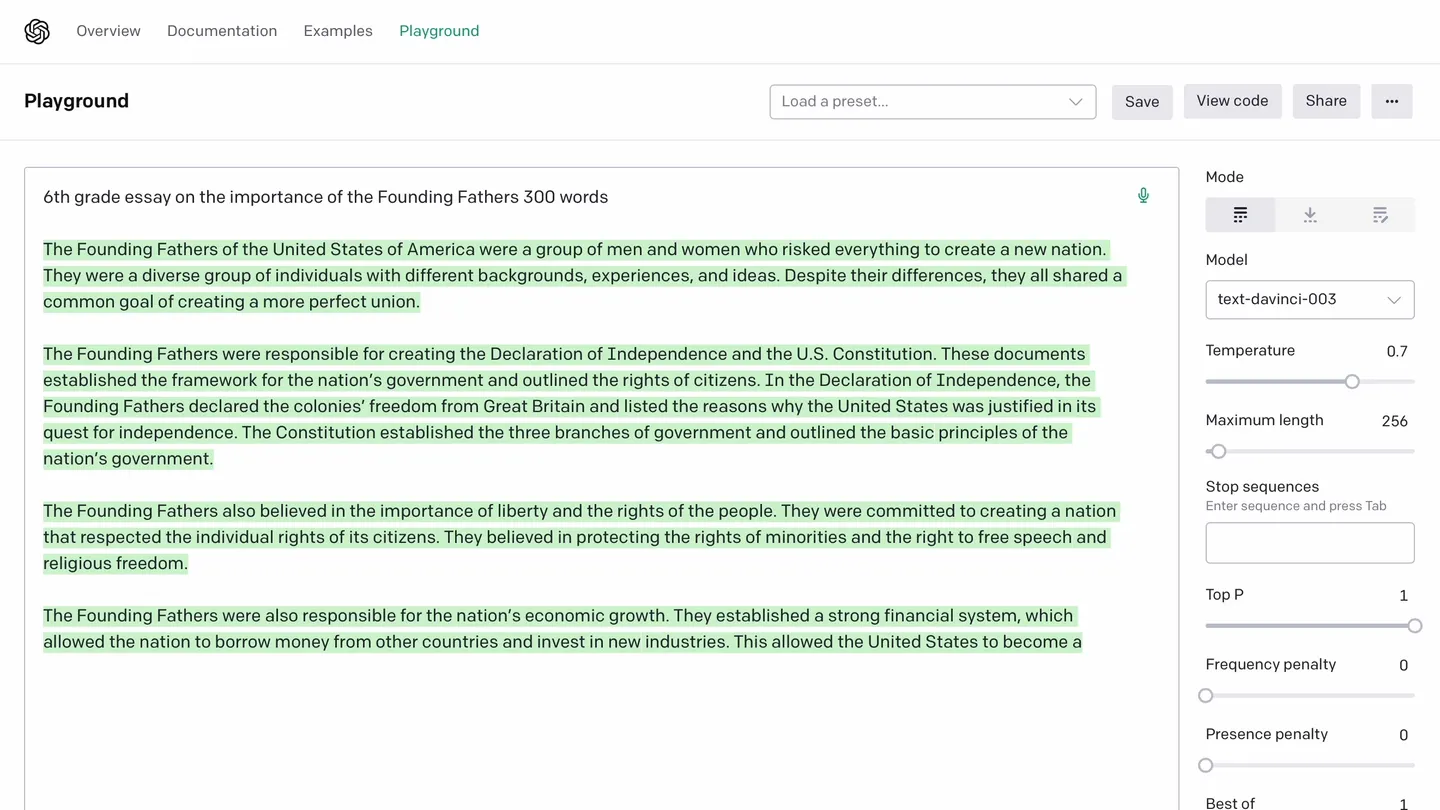Click the prompt line '6th grade essay...'
1440x810 pixels.
point(326,197)
